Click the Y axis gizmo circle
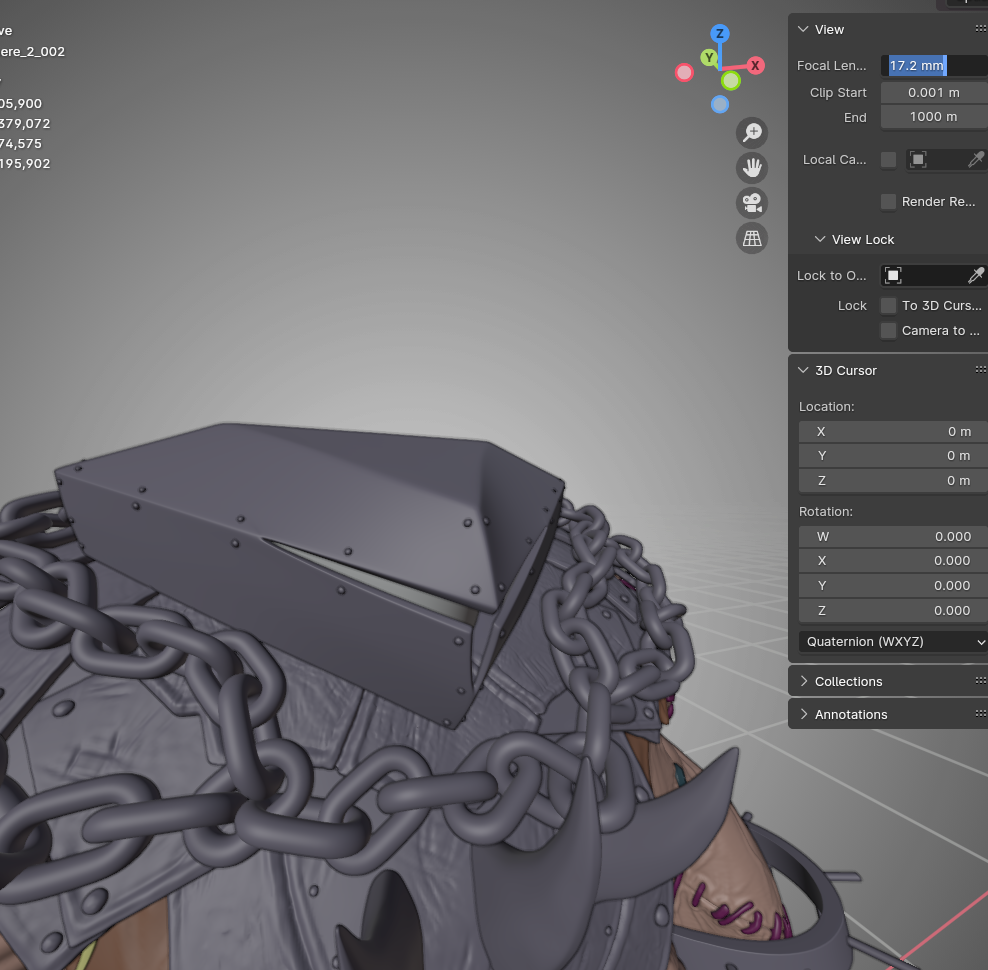 pos(709,58)
